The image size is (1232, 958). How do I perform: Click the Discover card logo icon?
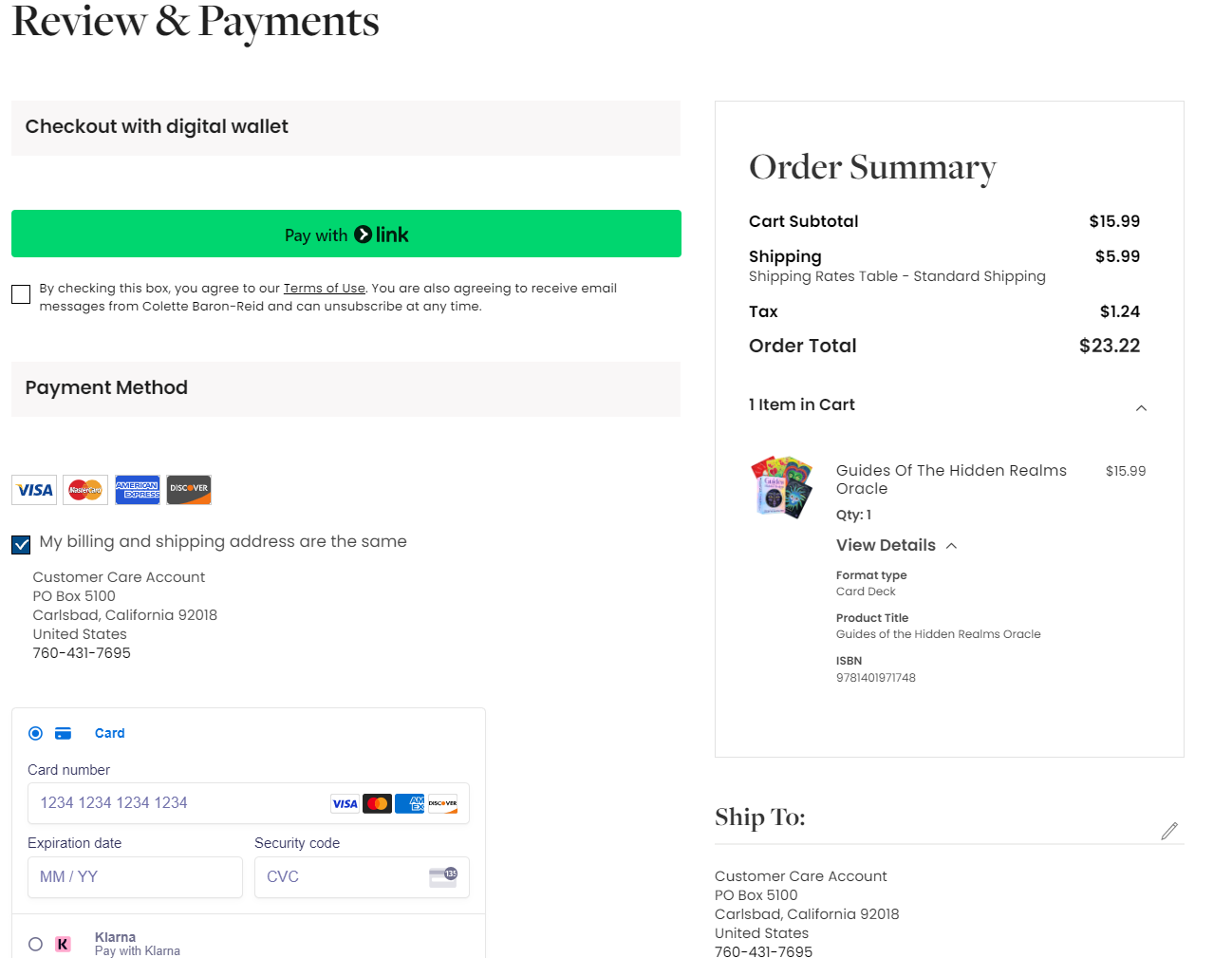point(189,490)
